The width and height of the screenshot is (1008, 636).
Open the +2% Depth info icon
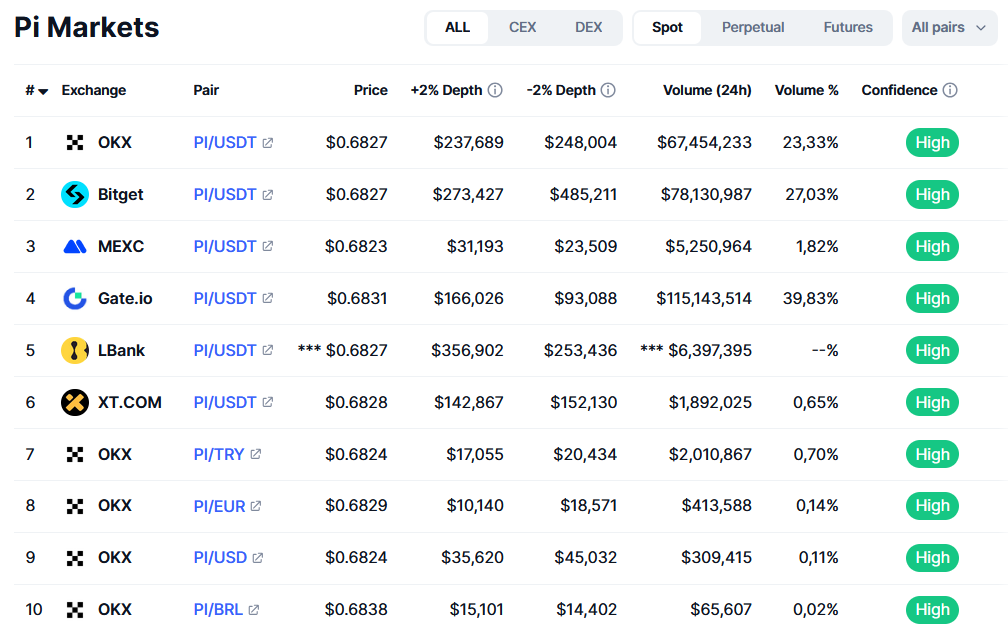click(495, 90)
